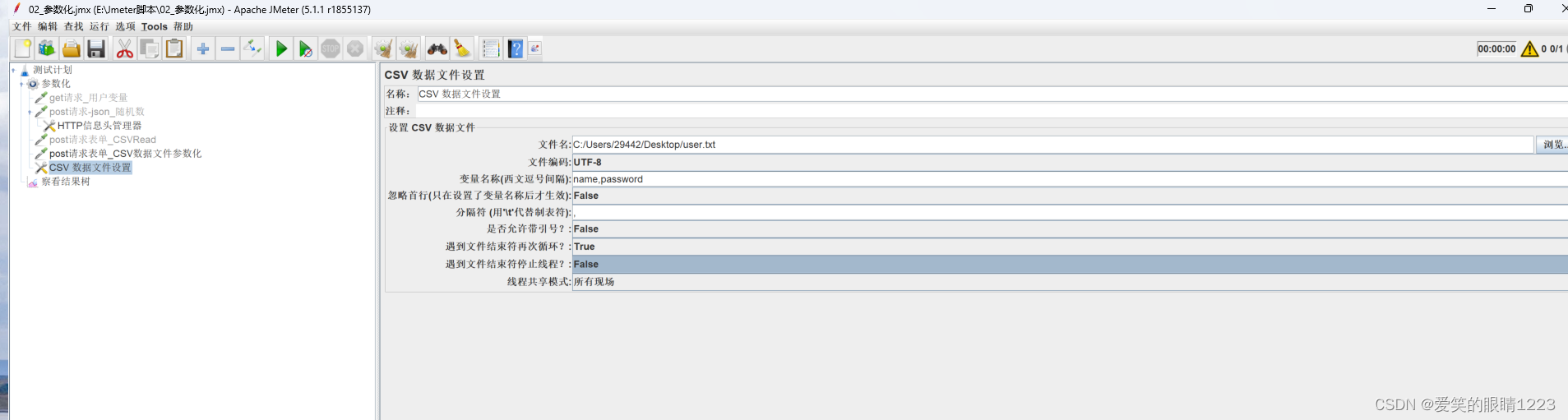Clear all results with double-broom icon
Viewport: 1568px width, 420px height.
(x=408, y=48)
